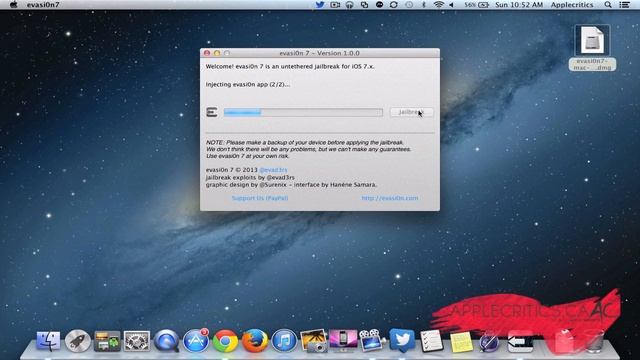Viewport: 640px width, 360px height.
Task: Click the overlapping squares menu bar icon
Action: pyautogui.click(x=364, y=4)
